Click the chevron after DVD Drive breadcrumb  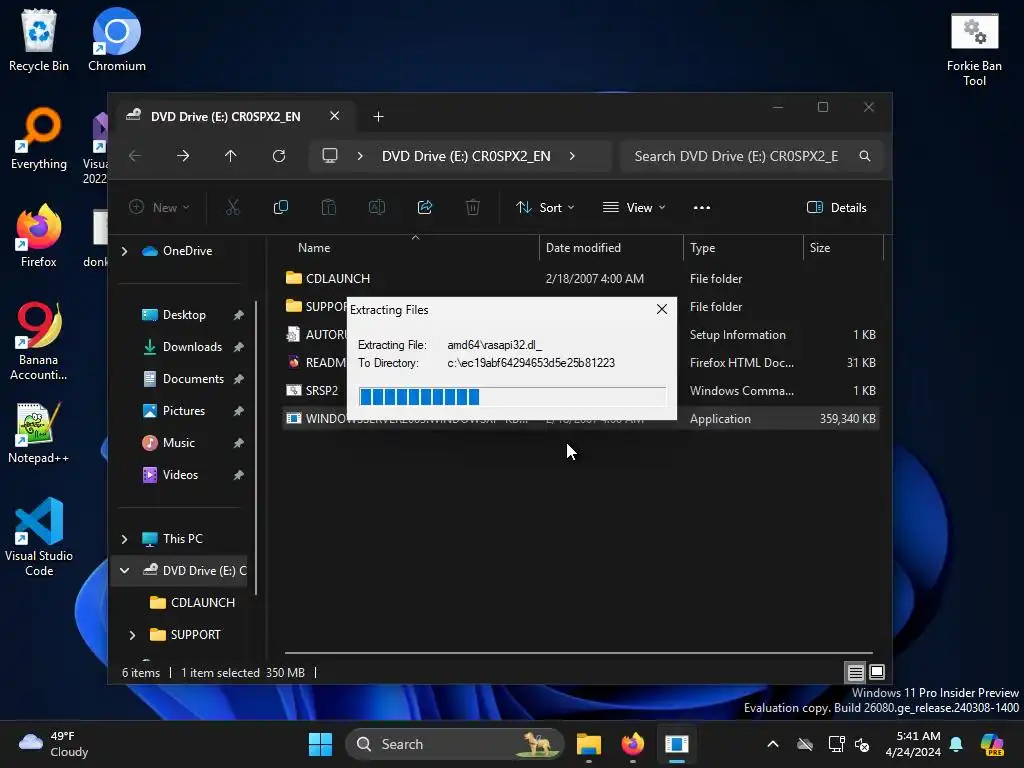pyautogui.click(x=572, y=156)
